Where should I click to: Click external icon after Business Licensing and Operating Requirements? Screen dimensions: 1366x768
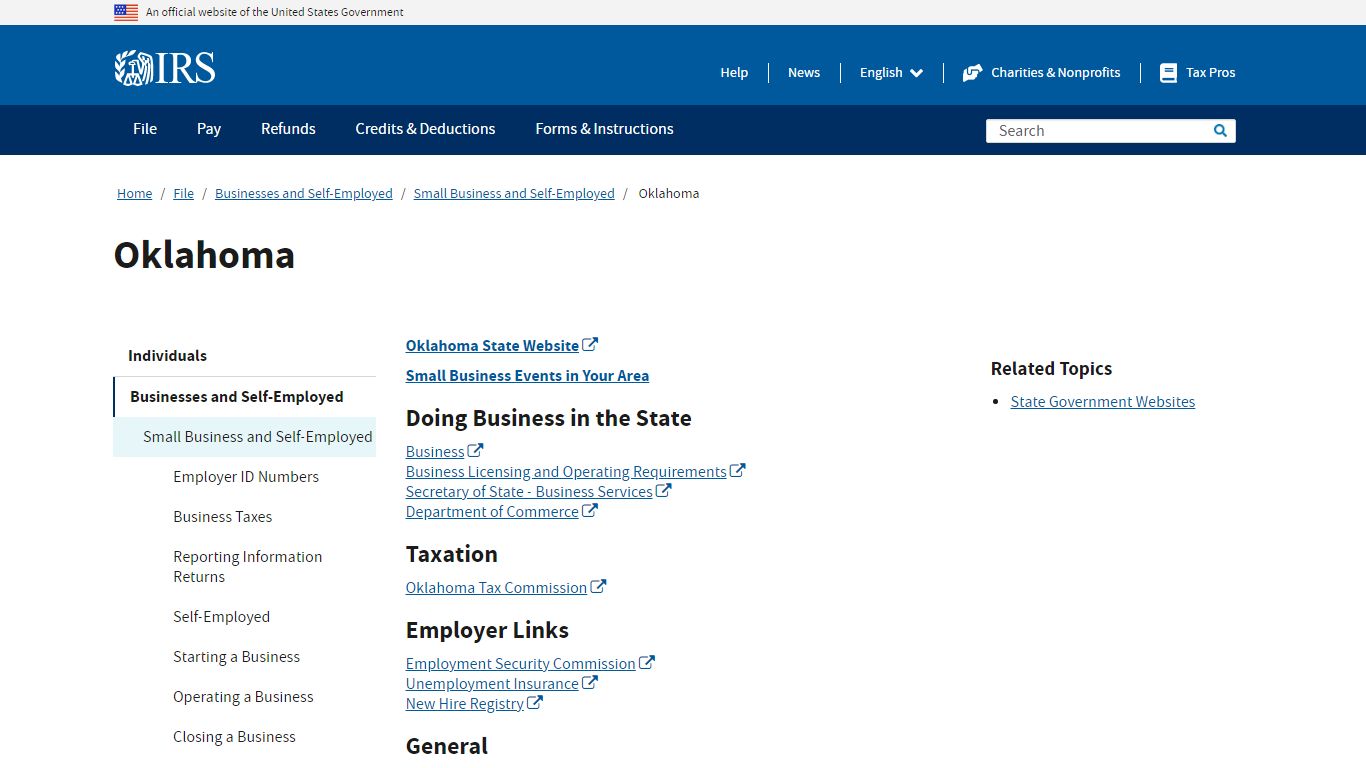738,470
